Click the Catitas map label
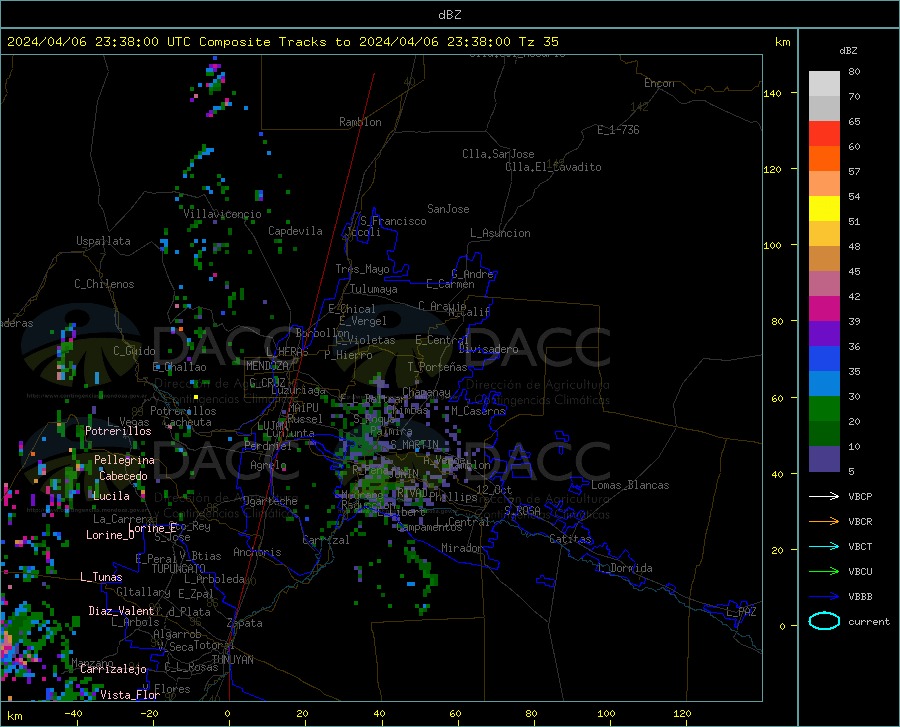This screenshot has height=727, width=900. pos(571,539)
